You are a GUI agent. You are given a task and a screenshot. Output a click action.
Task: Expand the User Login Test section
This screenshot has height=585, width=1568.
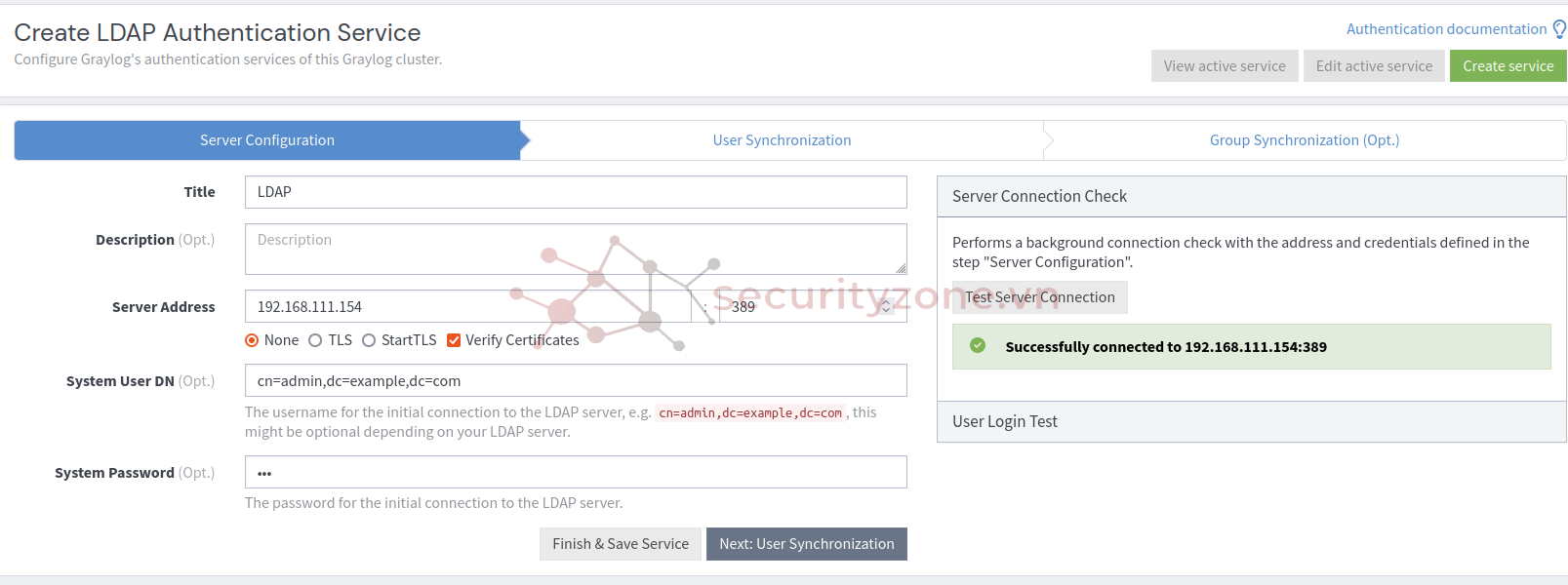point(1252,421)
